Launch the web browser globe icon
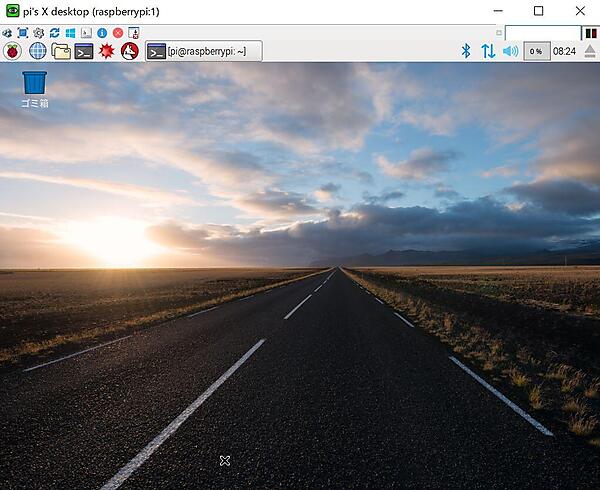Screen dimensions: 600x490 pyautogui.click(x=38, y=51)
